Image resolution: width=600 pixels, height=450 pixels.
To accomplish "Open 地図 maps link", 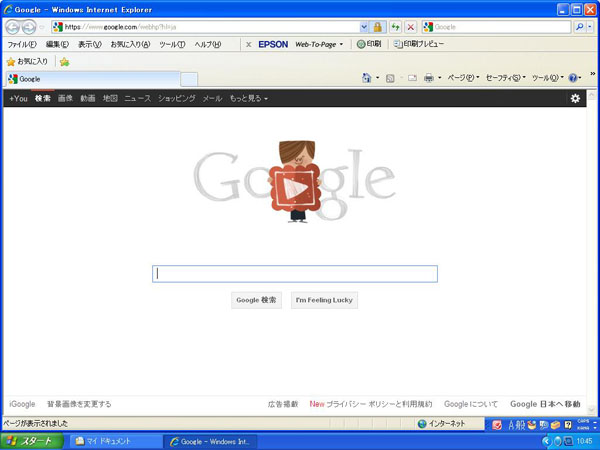I will point(110,98).
